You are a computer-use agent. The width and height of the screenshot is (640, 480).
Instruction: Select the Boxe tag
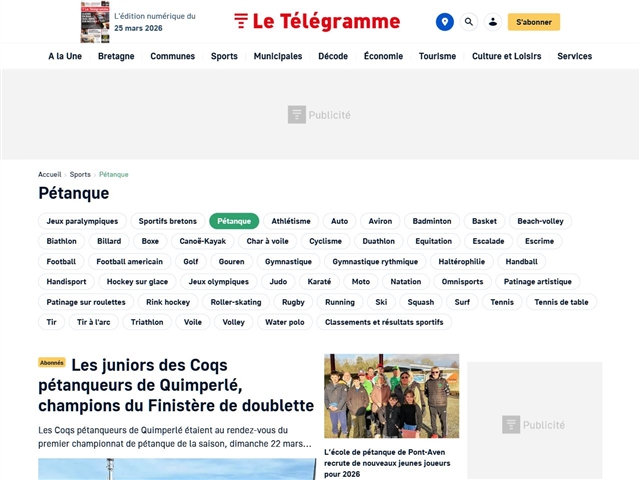click(x=150, y=241)
